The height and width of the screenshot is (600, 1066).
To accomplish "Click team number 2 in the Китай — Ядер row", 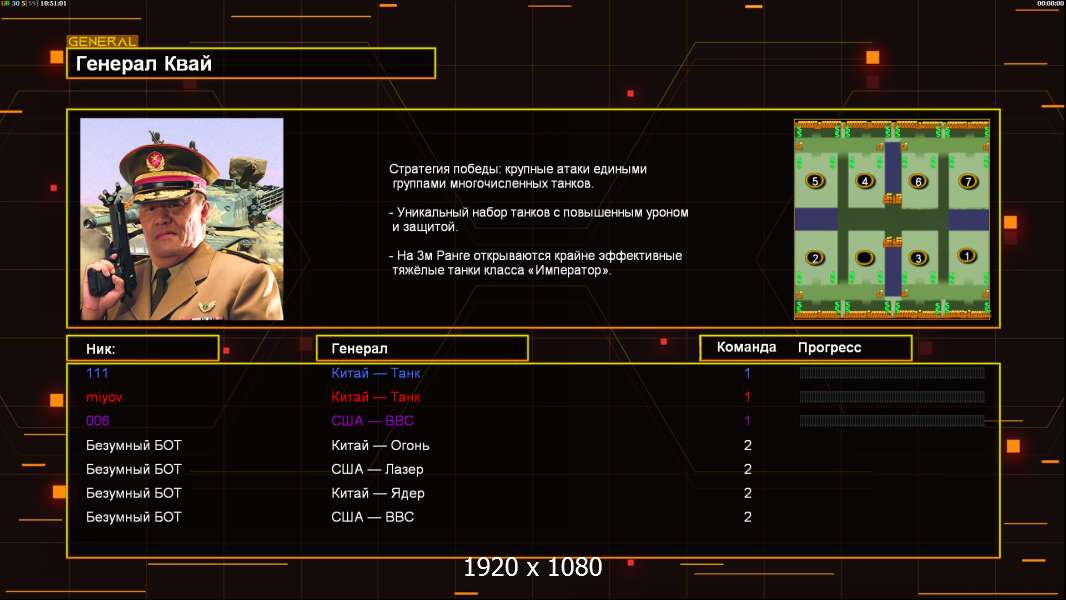I will (748, 493).
